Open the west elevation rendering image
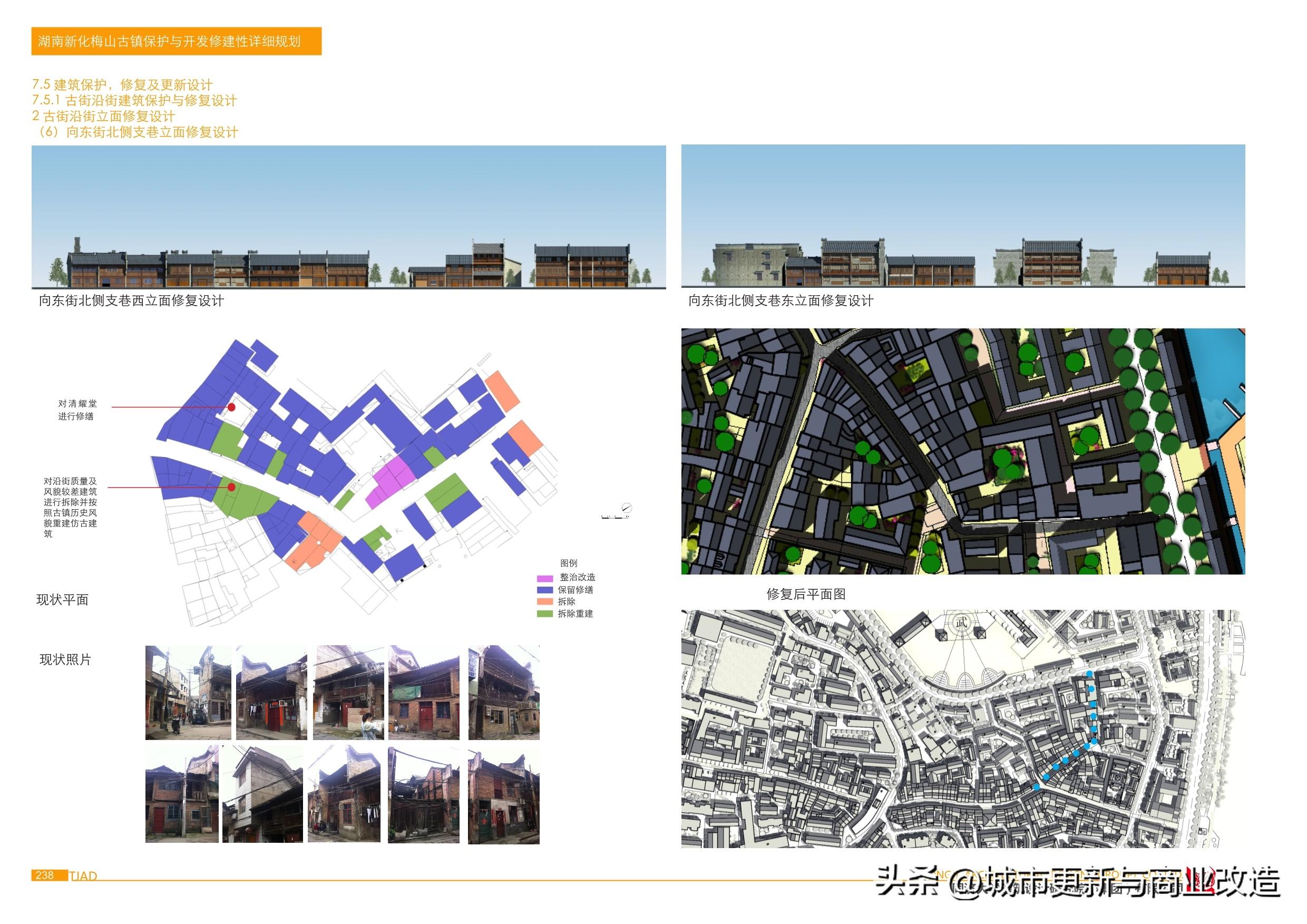The width and height of the screenshot is (1307, 924). (348, 217)
